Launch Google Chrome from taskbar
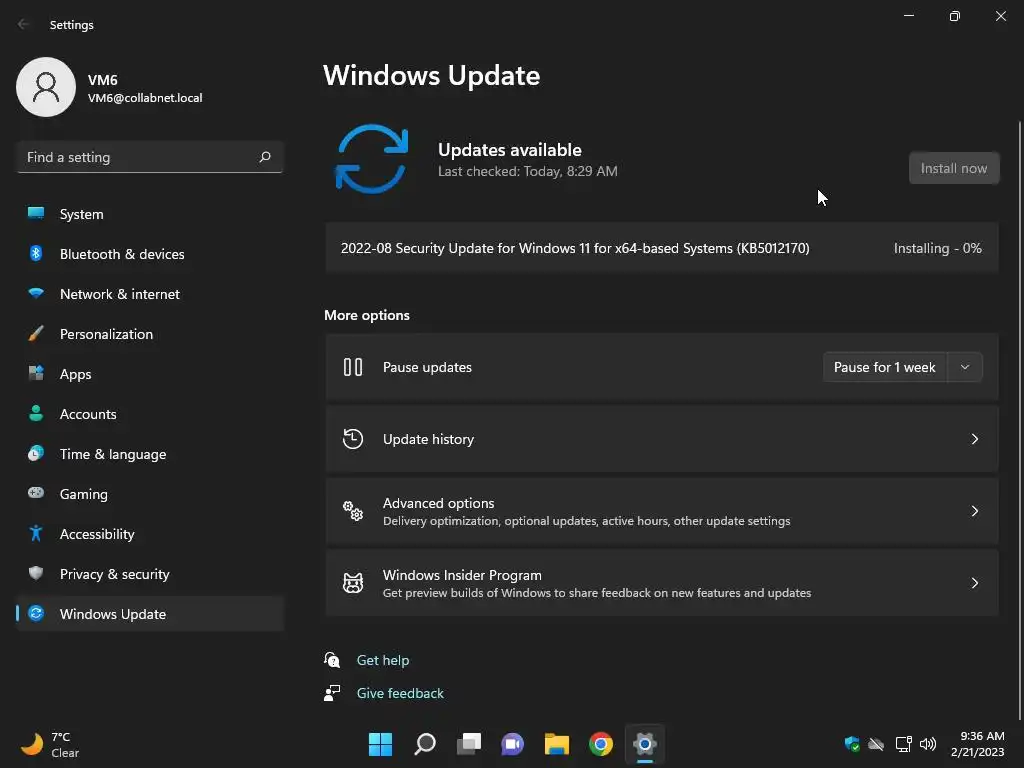The height and width of the screenshot is (768, 1024). pos(601,744)
